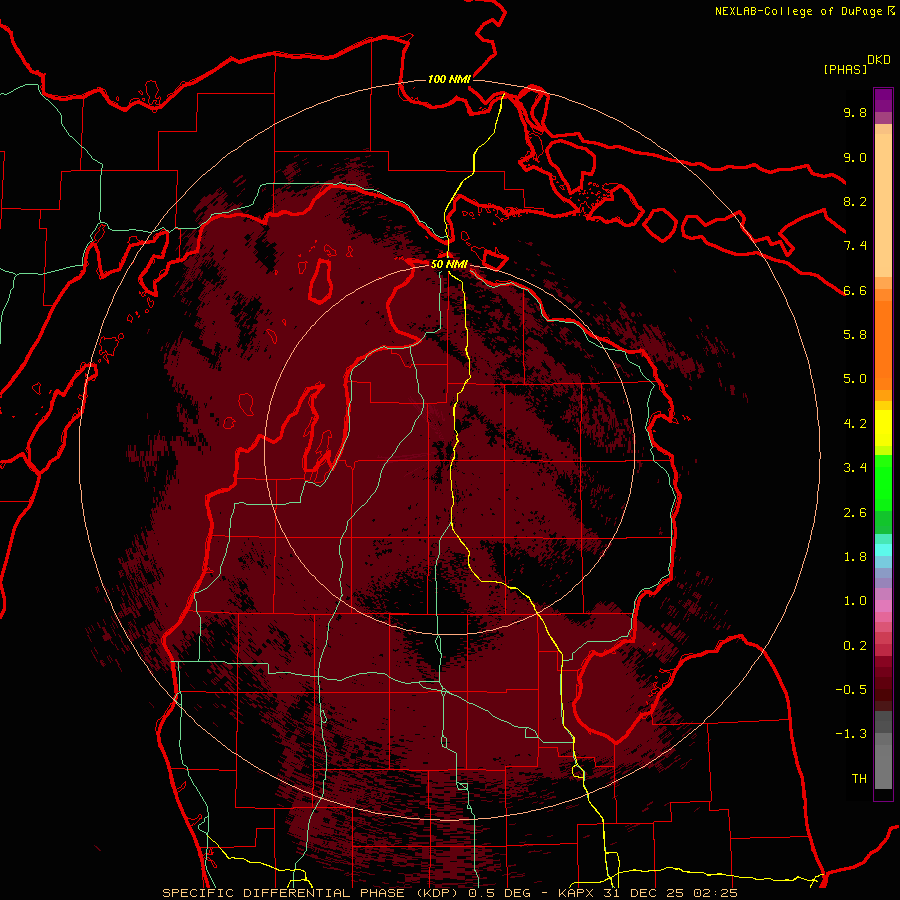The image size is (900, 900).
Task: Pick the cyan segment of the color bar
Action: pos(883,550)
